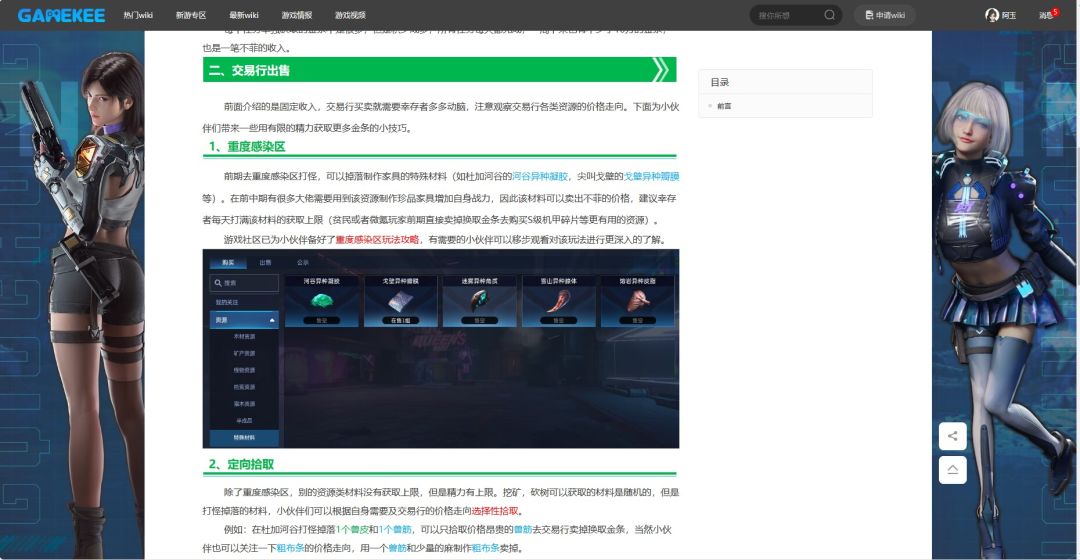Open the 1个兽筋 link
The width and height of the screenshot is (1080, 560).
click(395, 530)
